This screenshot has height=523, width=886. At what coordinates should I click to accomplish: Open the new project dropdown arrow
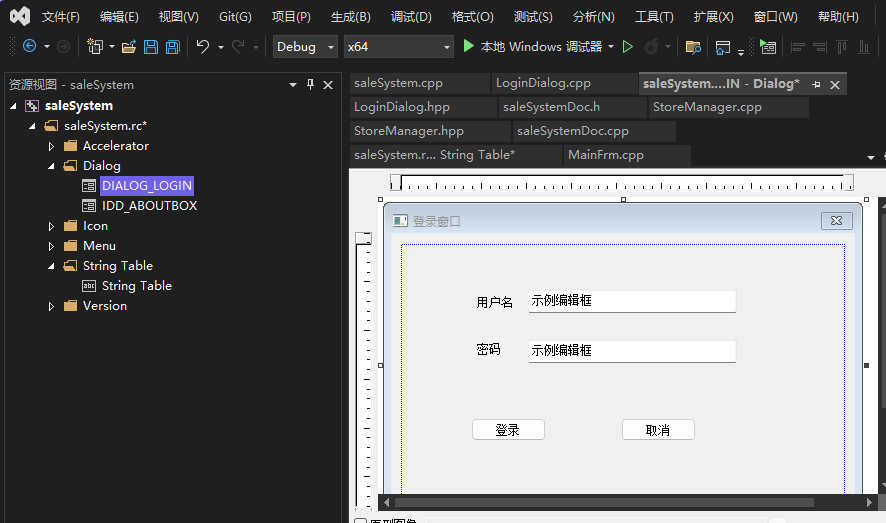(112, 46)
